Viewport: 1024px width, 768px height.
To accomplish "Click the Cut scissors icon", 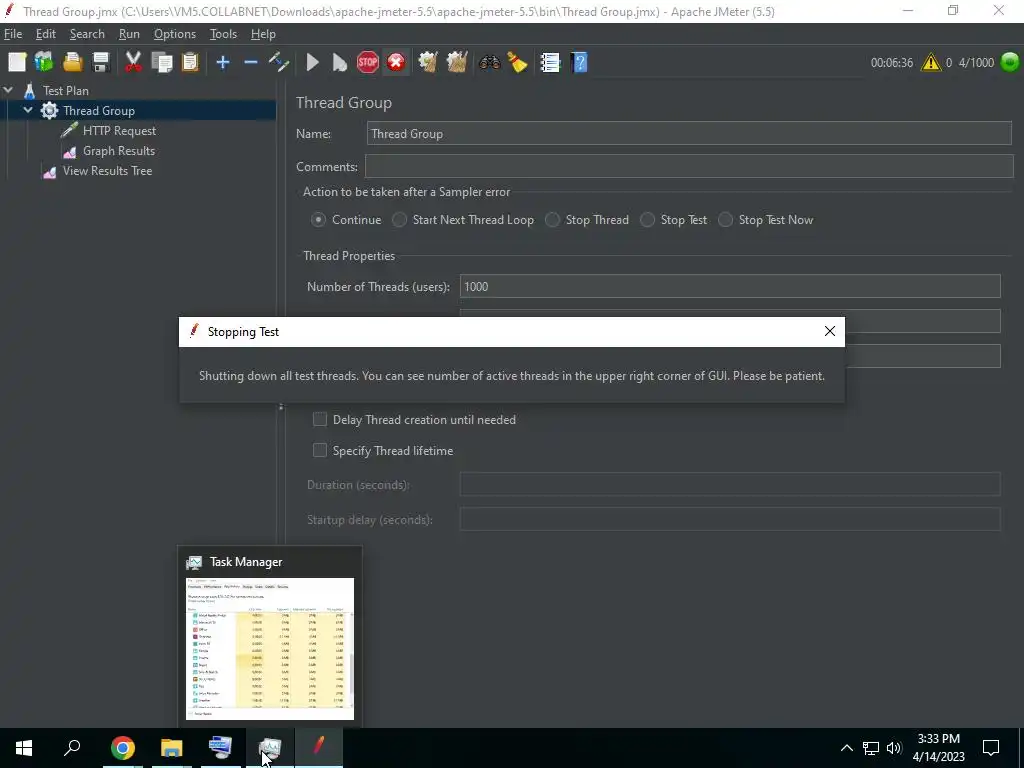I will [133, 62].
